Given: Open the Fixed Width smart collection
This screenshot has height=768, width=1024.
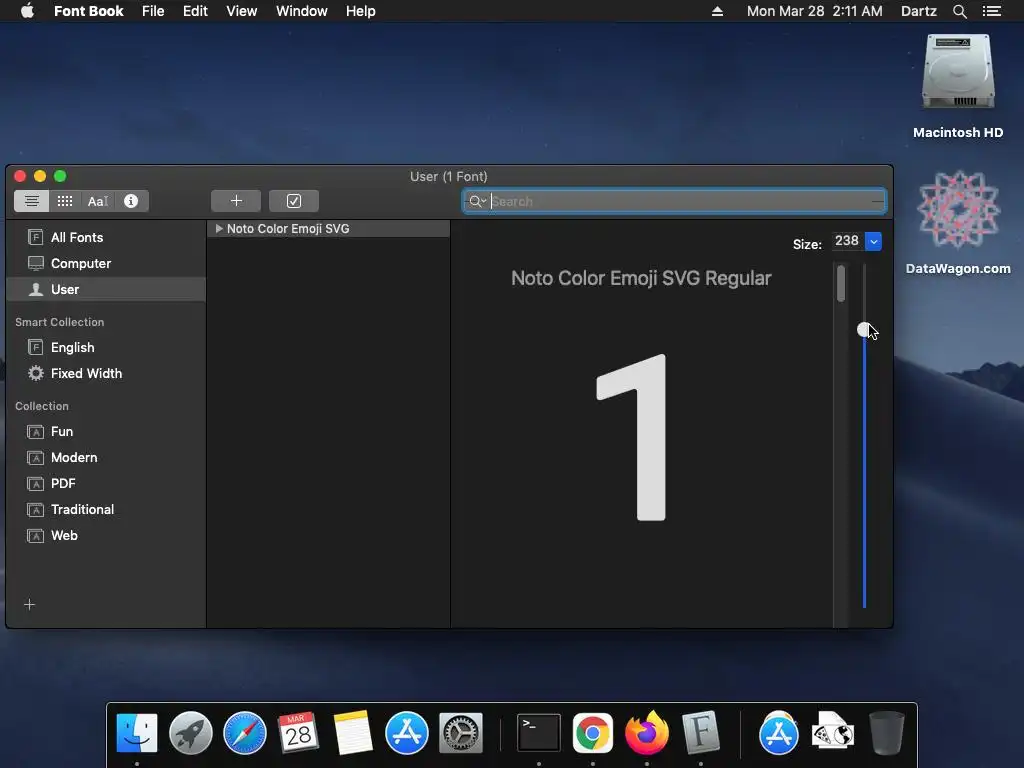Looking at the screenshot, I should click(106, 374).
